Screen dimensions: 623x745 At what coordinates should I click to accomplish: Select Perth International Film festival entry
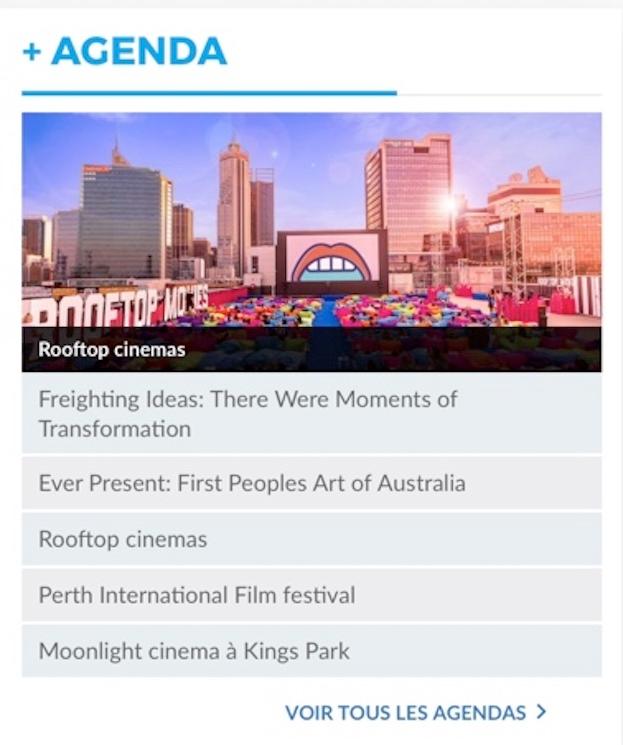coord(197,596)
